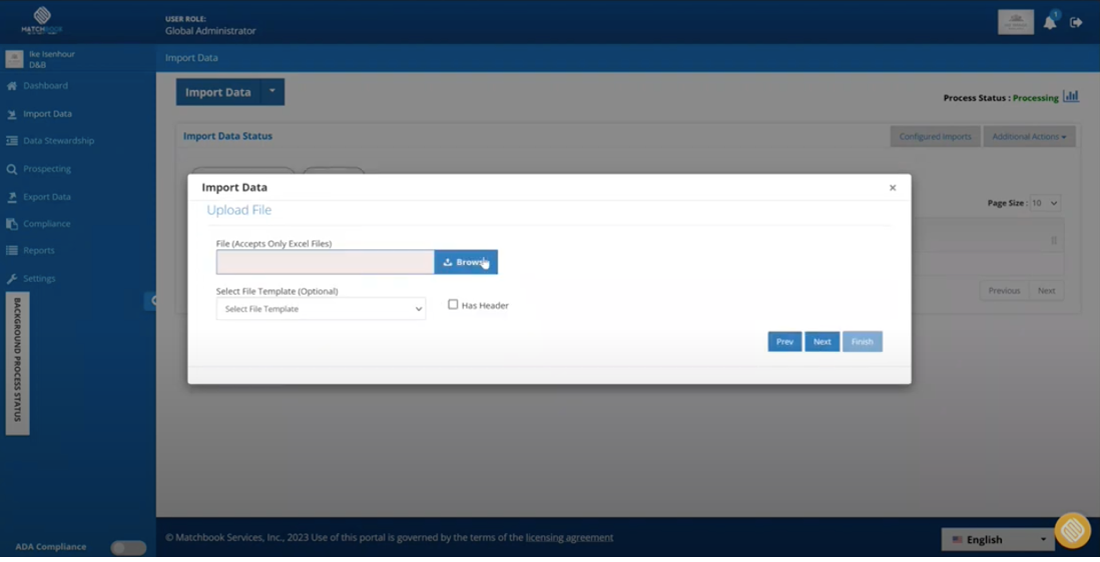
Task: Click the main Import Data button
Action: [218, 92]
